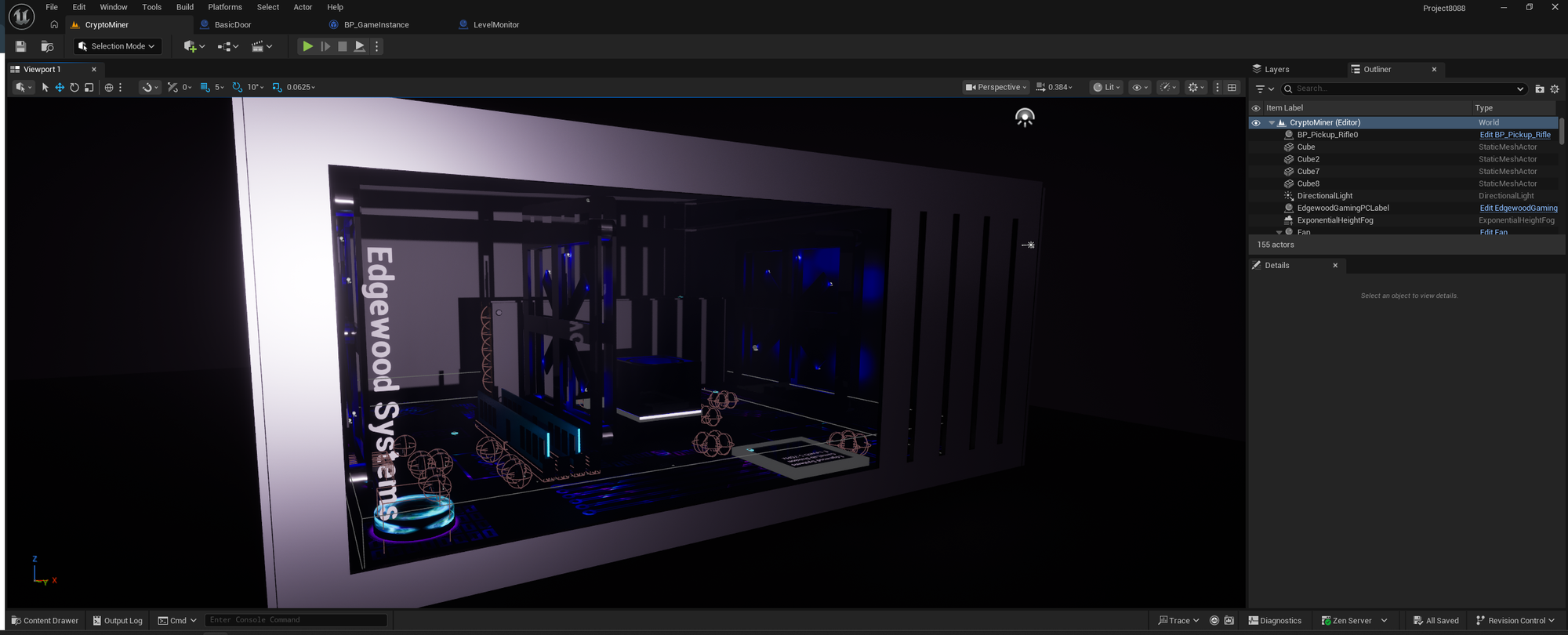The height and width of the screenshot is (635, 1568).
Task: Toggle the world coordinate space globe icon
Action: pyautogui.click(x=109, y=87)
